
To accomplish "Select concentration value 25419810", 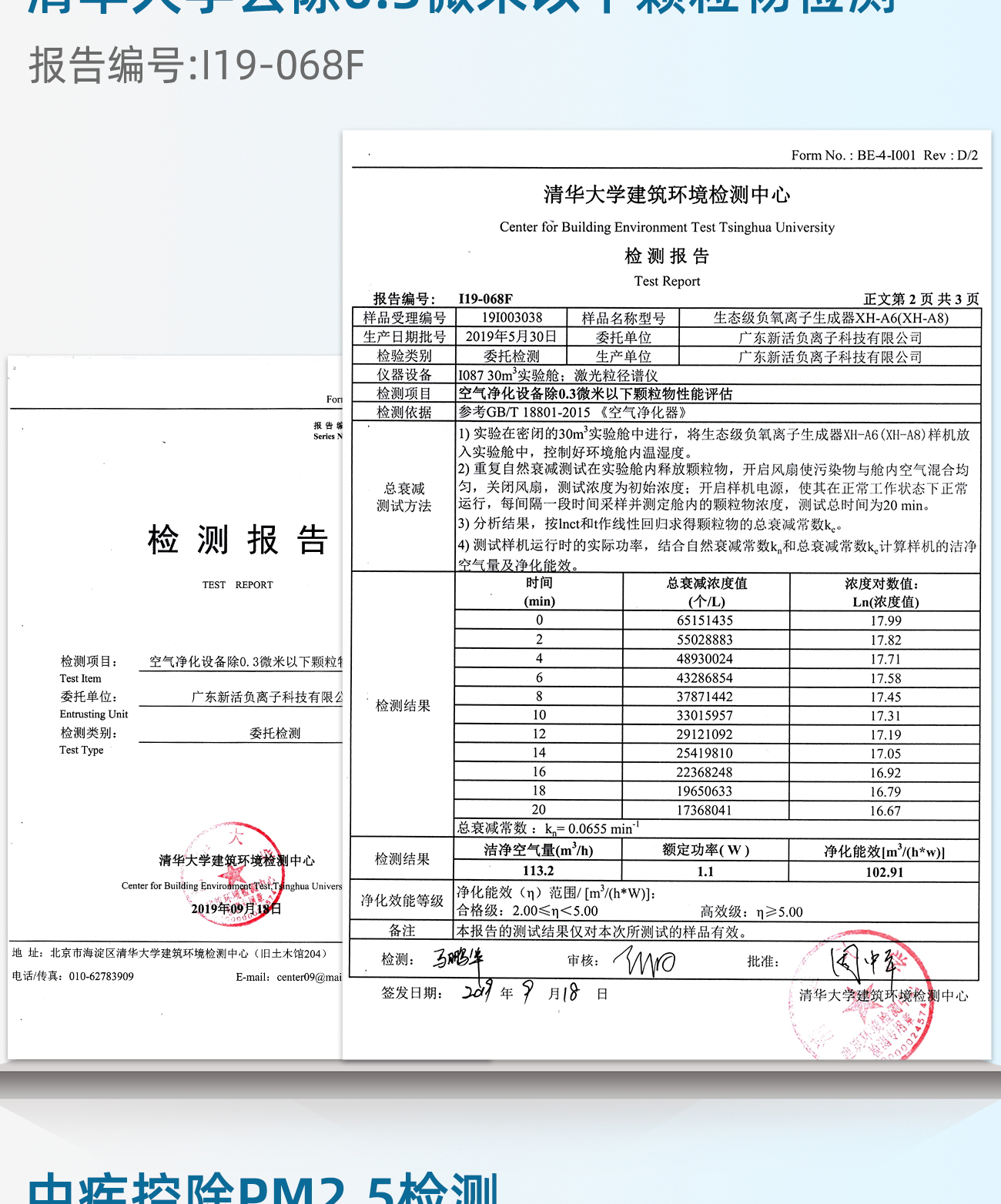I will tap(705, 753).
